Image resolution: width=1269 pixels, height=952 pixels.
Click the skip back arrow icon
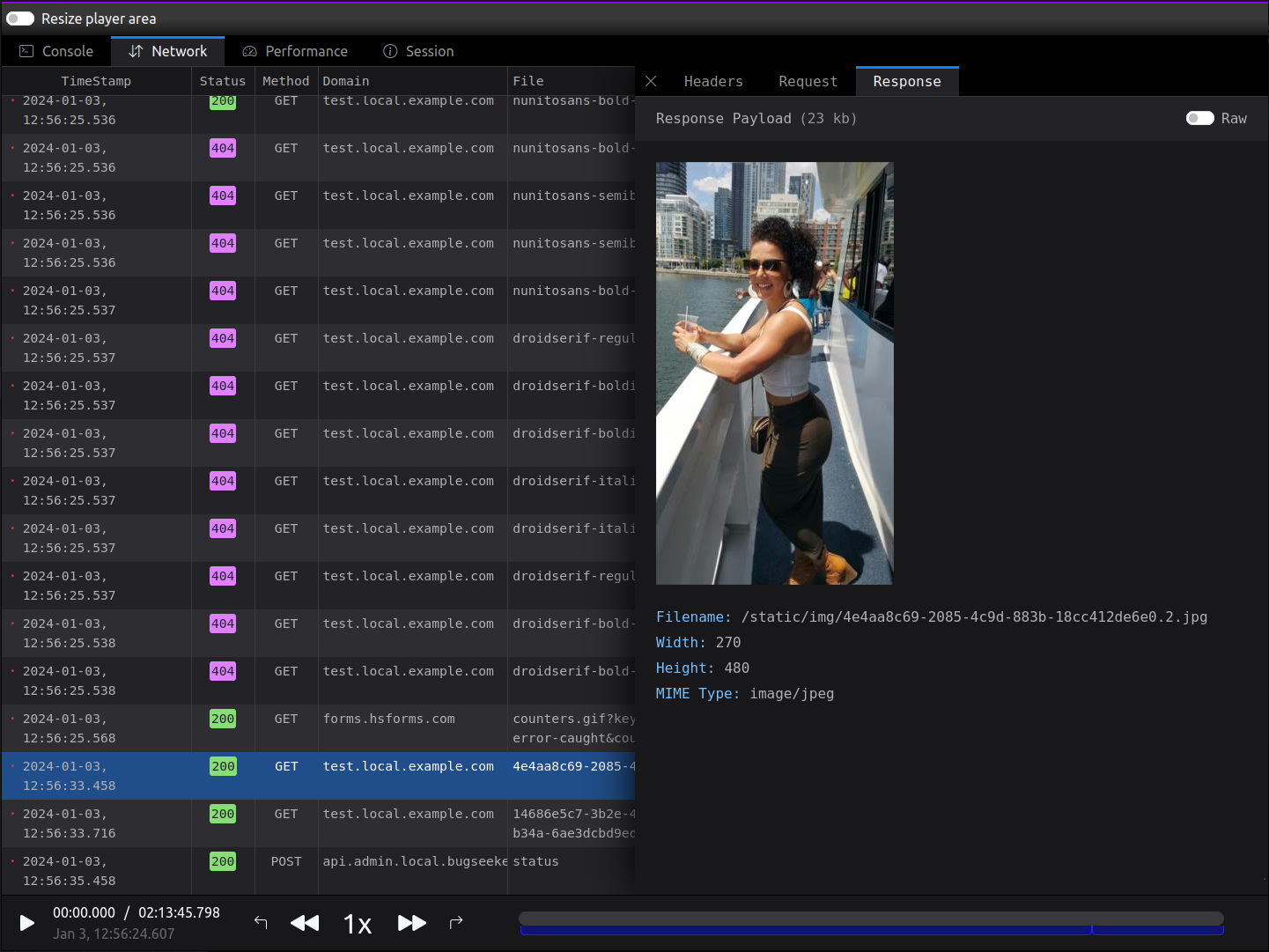click(x=261, y=923)
